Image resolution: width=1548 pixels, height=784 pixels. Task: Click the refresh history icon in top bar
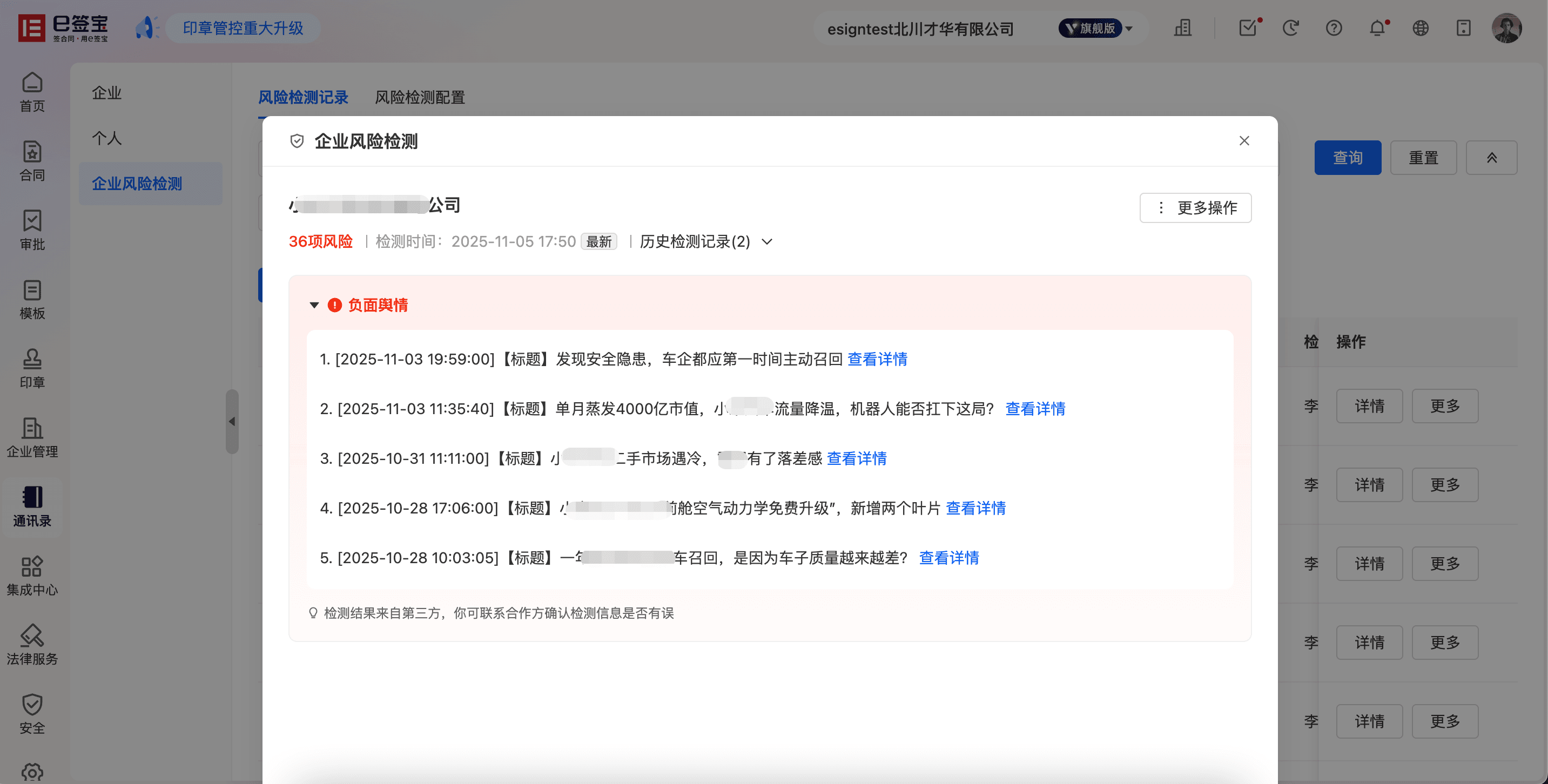point(1290,28)
